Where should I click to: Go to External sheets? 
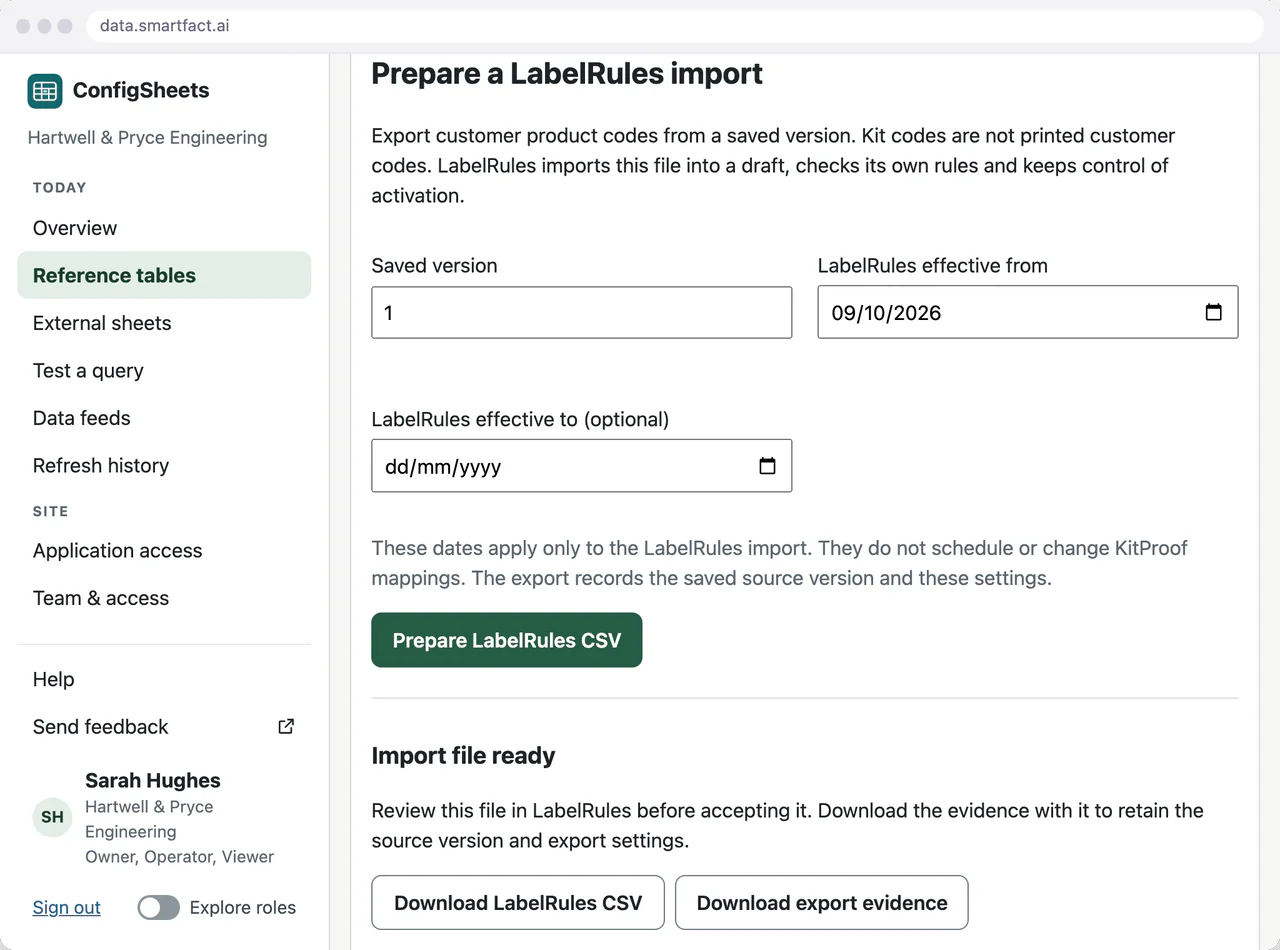pyautogui.click(x=164, y=323)
